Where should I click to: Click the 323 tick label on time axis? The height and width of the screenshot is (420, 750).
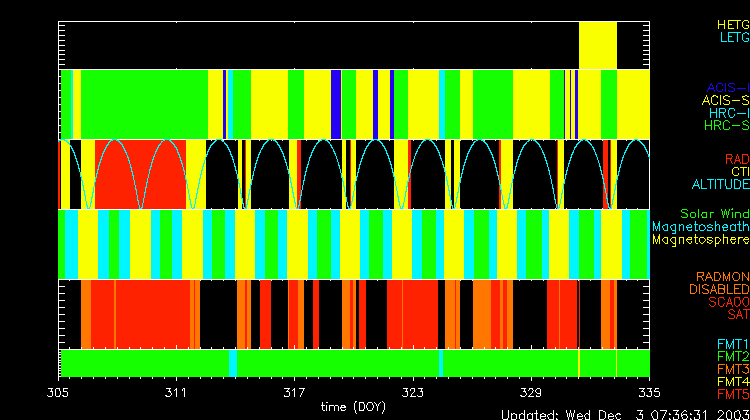pos(413,392)
